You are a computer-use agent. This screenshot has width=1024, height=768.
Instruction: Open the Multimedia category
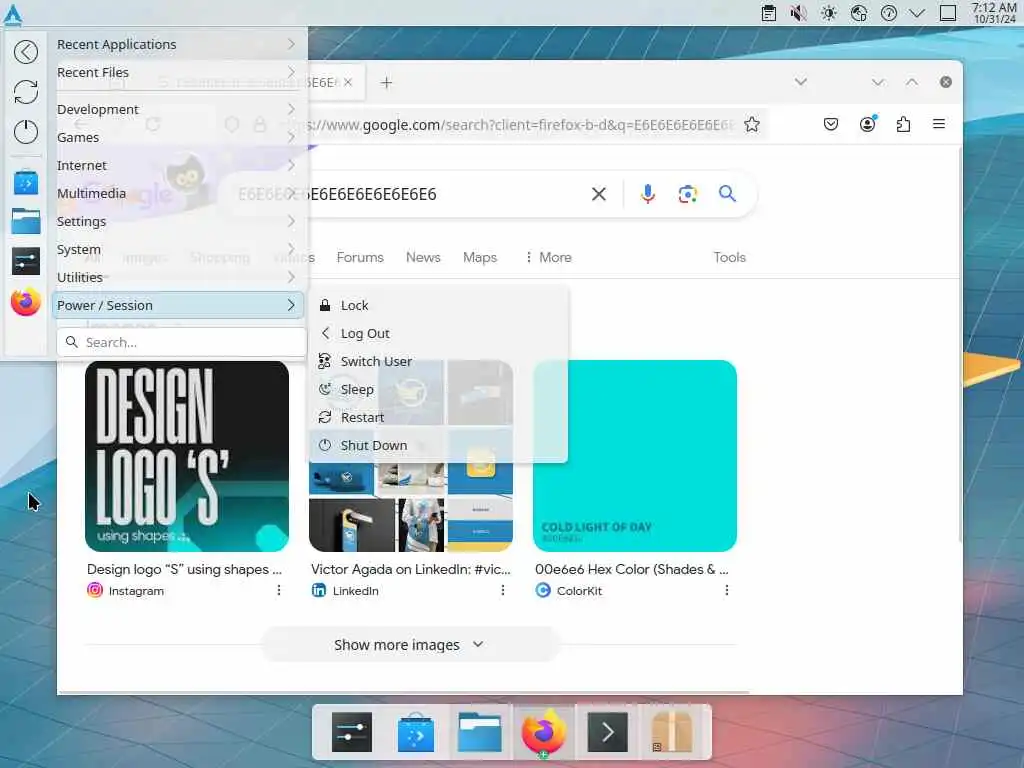point(177,193)
